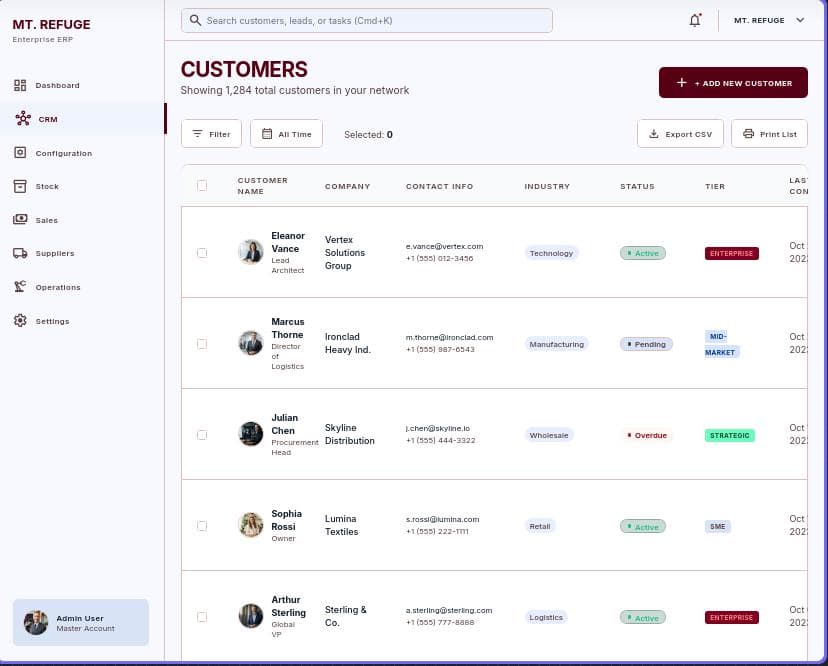Navigate to Stock
This screenshot has width=828, height=666.
click(x=82, y=186)
